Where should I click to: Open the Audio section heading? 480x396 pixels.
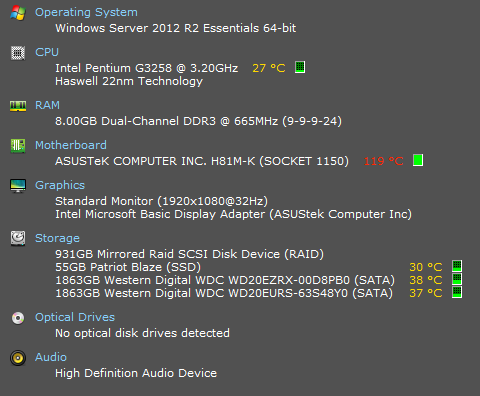[51, 357]
